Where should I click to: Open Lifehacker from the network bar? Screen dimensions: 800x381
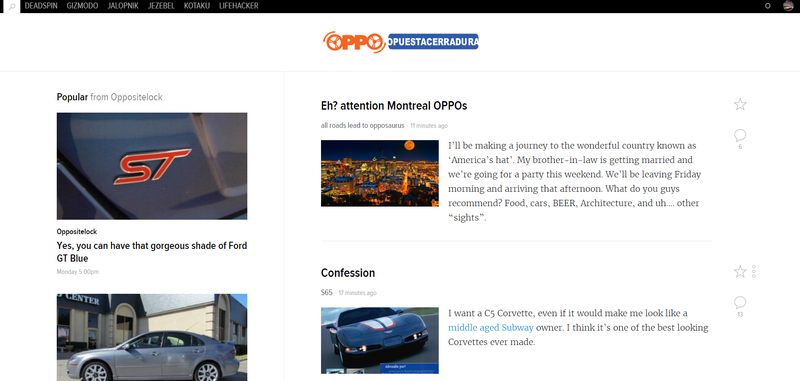[239, 6]
